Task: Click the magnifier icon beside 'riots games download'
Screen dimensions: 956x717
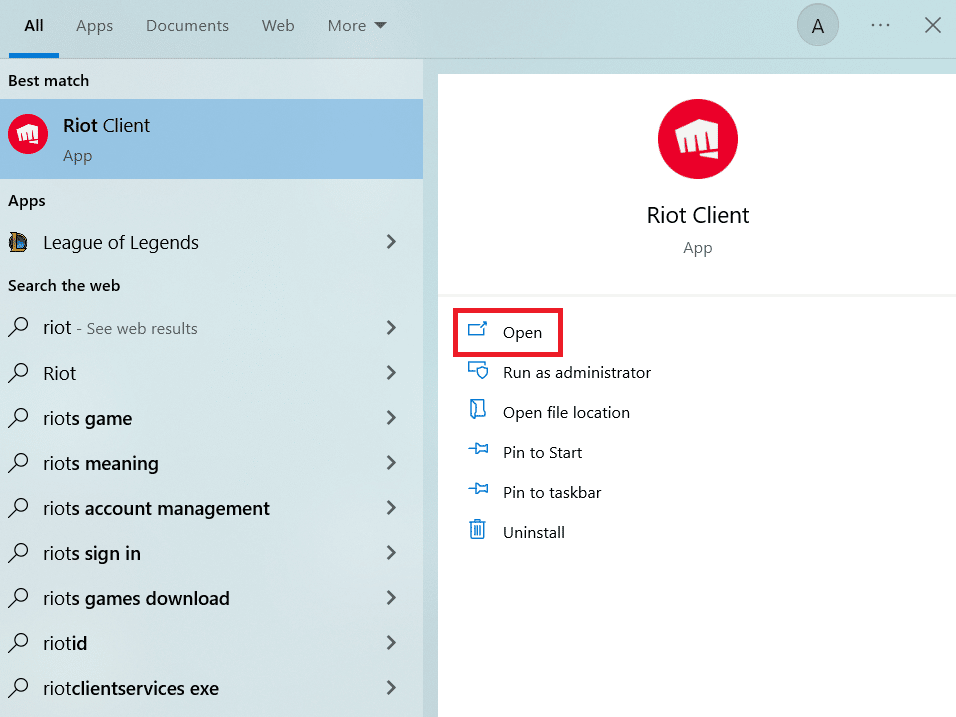Action: point(18,598)
